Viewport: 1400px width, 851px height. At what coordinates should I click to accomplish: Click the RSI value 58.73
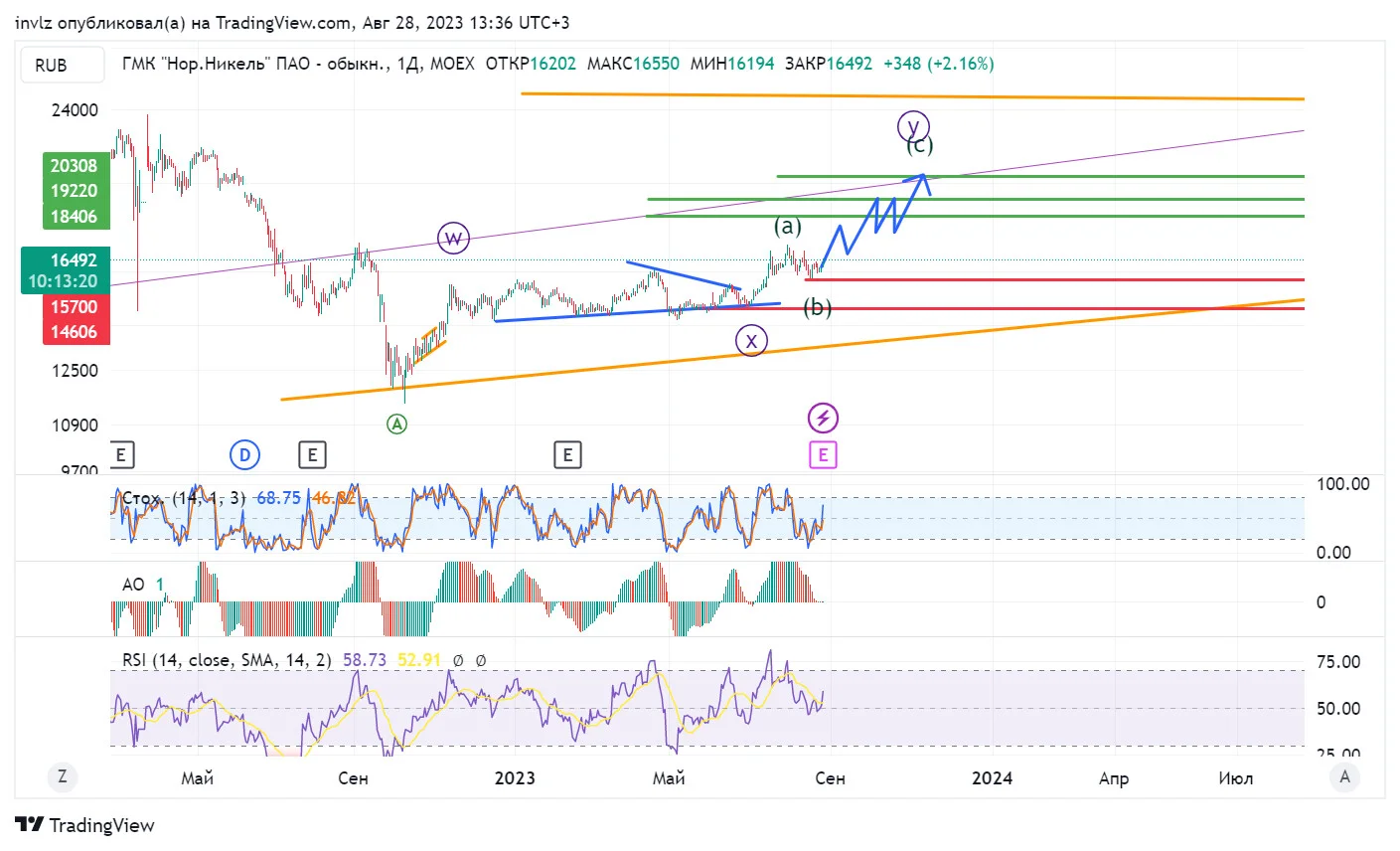(365, 660)
